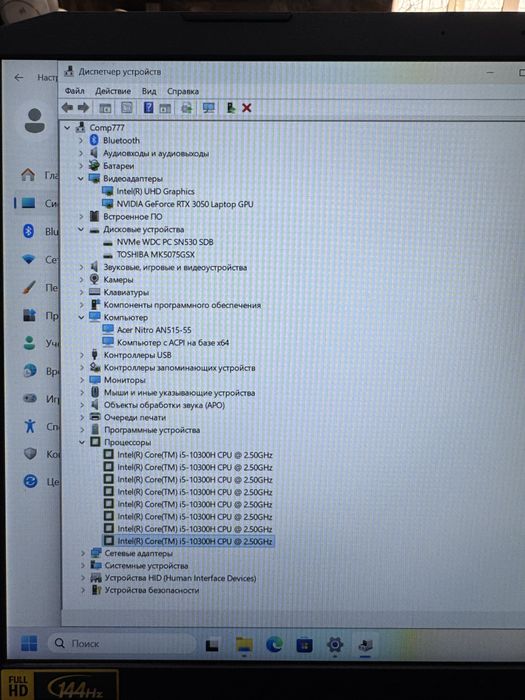The width and height of the screenshot is (525, 700).
Task: Click the red X uninstall device icon
Action: coord(246,108)
